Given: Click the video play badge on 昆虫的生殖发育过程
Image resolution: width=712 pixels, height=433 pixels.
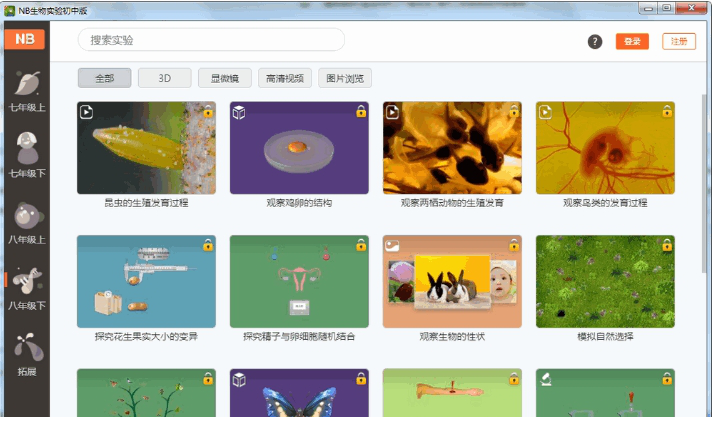Looking at the screenshot, I should (87, 111).
